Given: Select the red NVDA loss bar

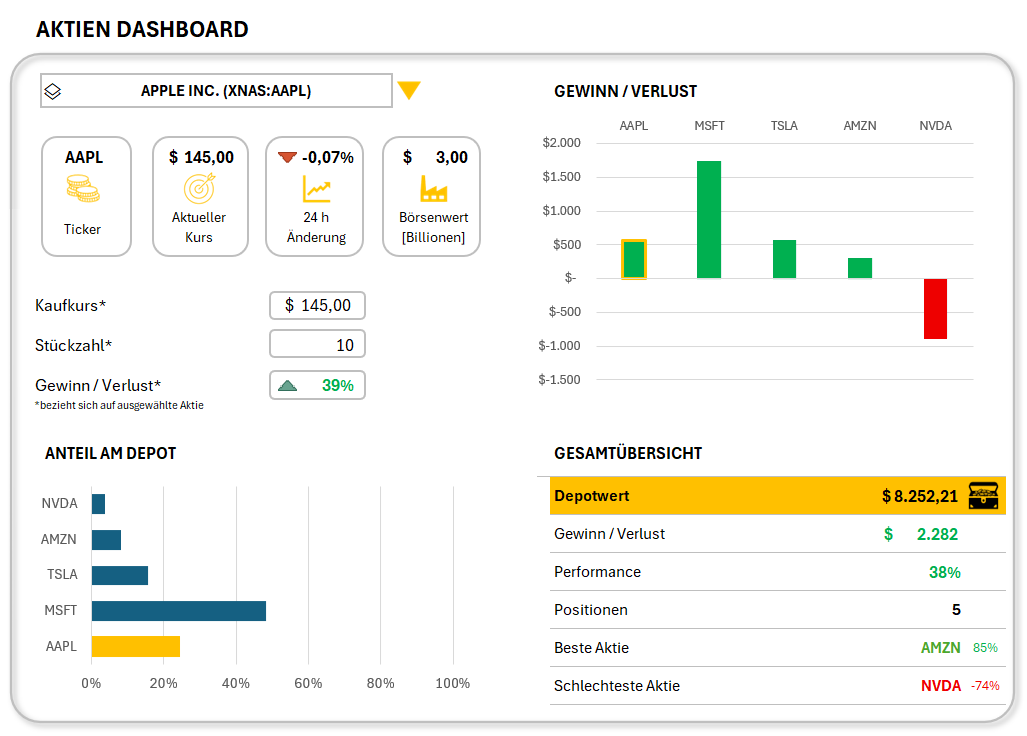Looking at the screenshot, I should (935, 308).
